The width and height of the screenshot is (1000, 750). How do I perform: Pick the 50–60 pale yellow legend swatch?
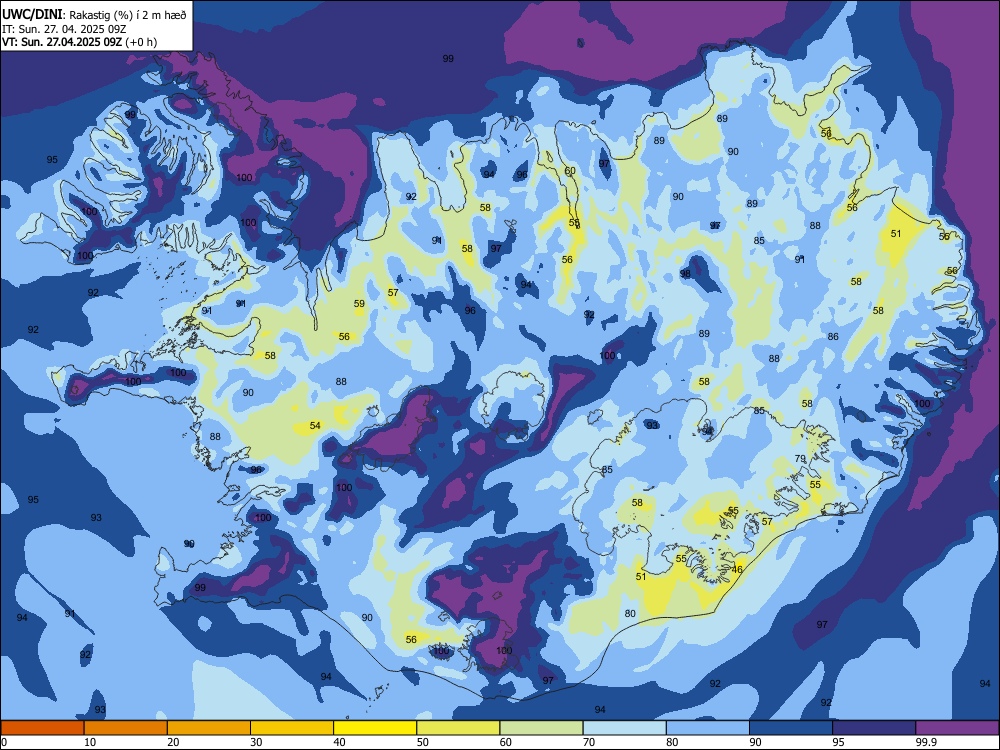(458, 728)
